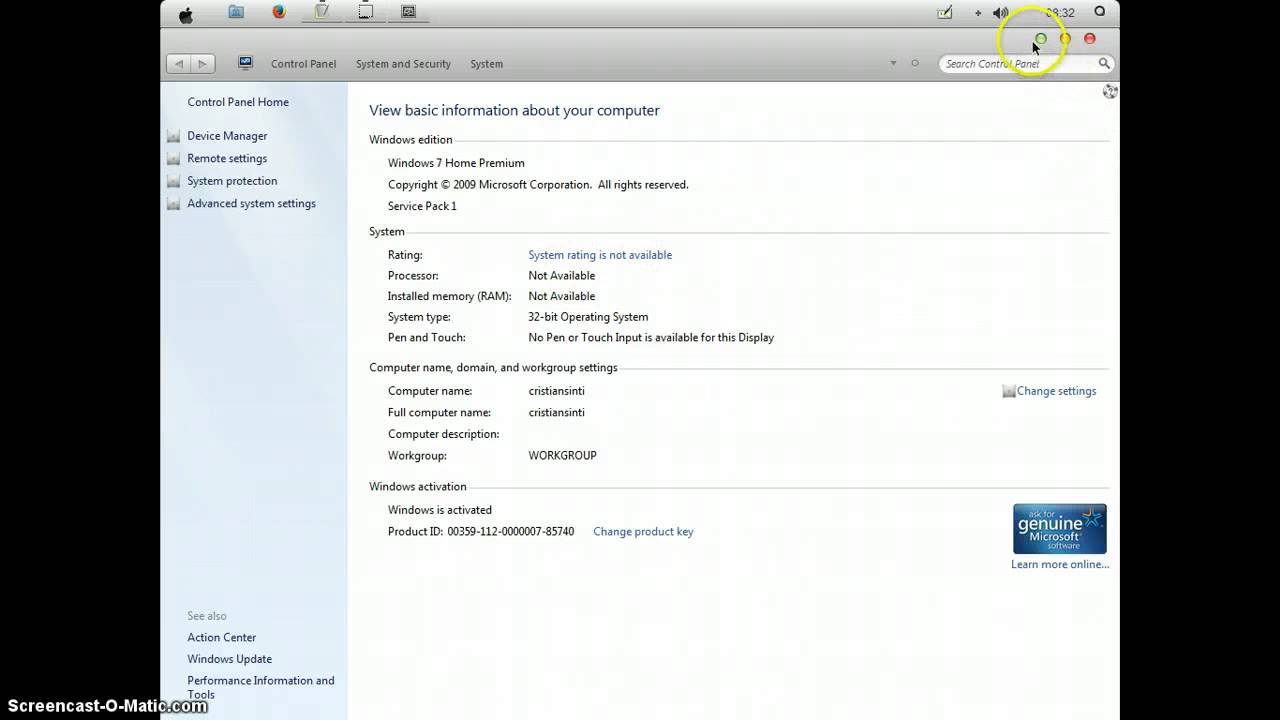Image resolution: width=1280 pixels, height=720 pixels.
Task: Click the Service Pack 1 text
Action: [x=422, y=206]
